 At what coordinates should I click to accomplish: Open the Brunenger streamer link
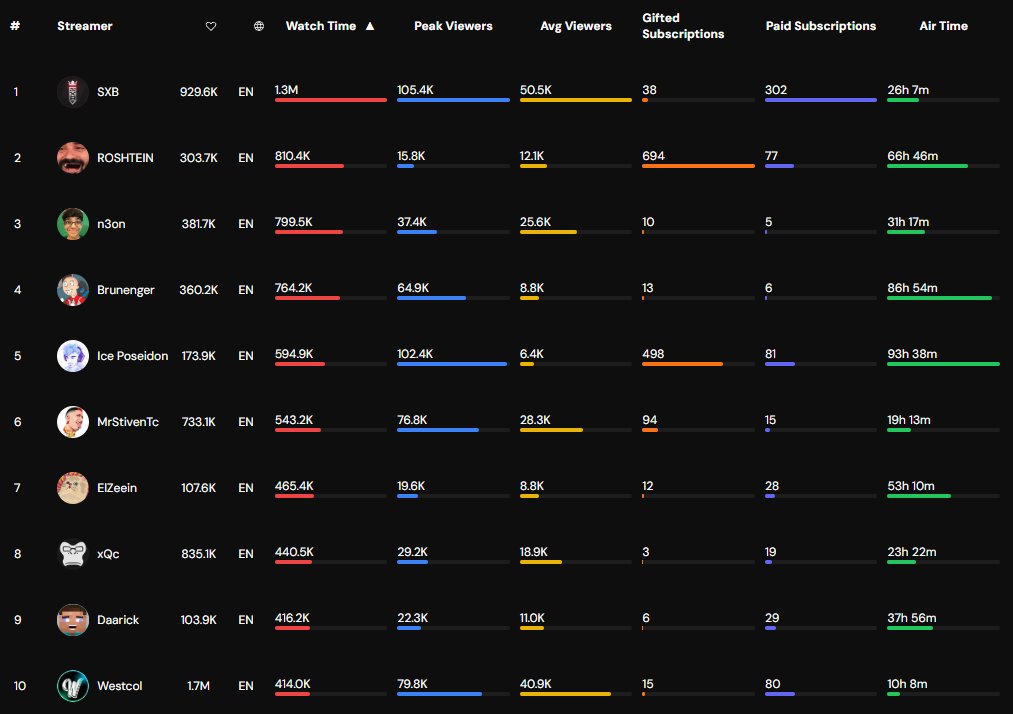point(125,290)
